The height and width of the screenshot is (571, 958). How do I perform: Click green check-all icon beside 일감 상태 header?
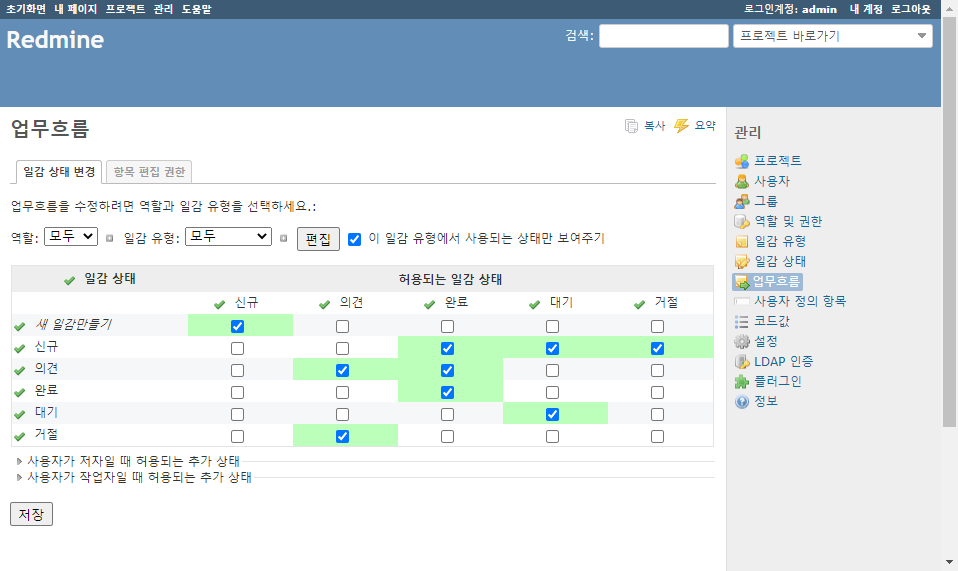(x=70, y=280)
